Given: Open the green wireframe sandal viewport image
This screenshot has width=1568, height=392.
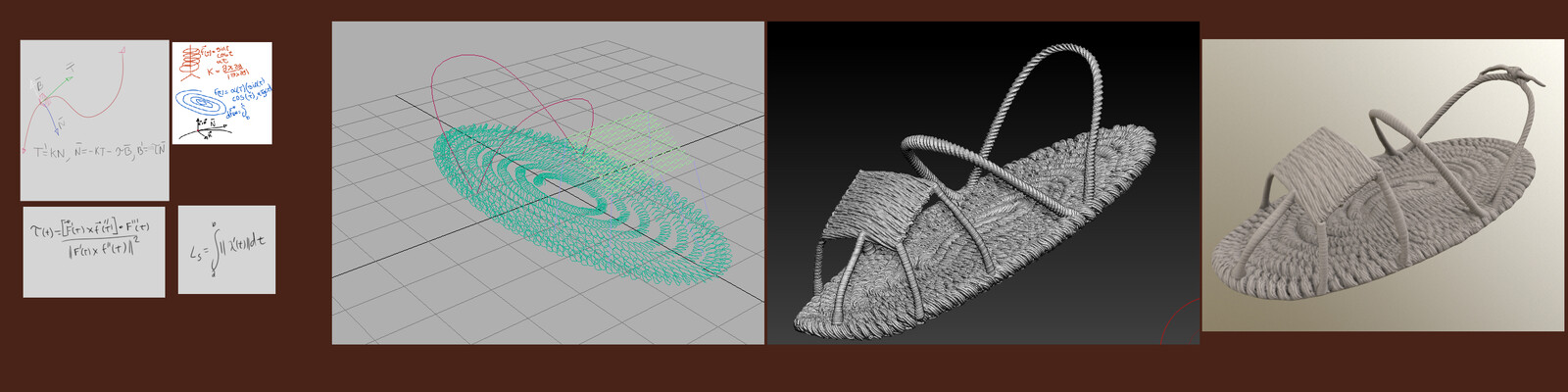Looking at the screenshot, I should pyautogui.click(x=548, y=183).
